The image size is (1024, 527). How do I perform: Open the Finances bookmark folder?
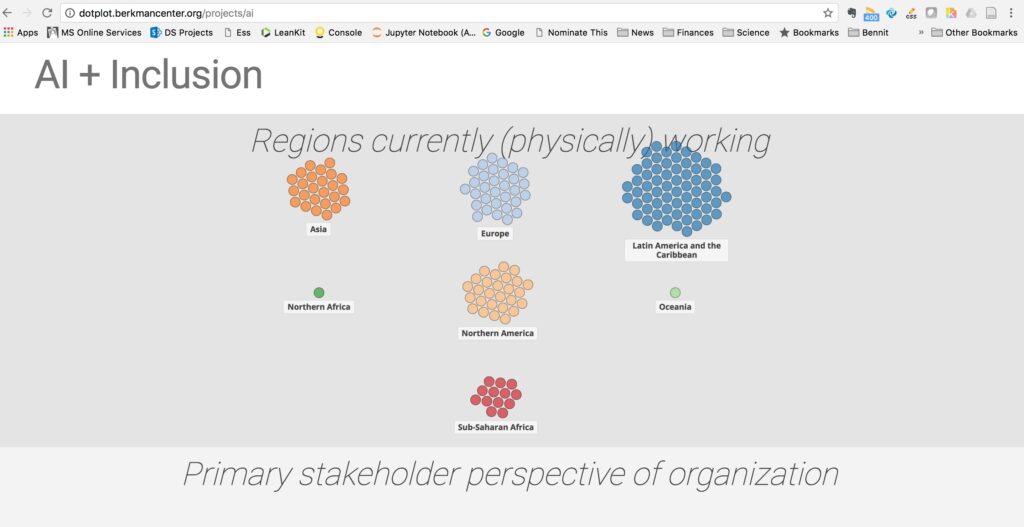pyautogui.click(x=688, y=32)
